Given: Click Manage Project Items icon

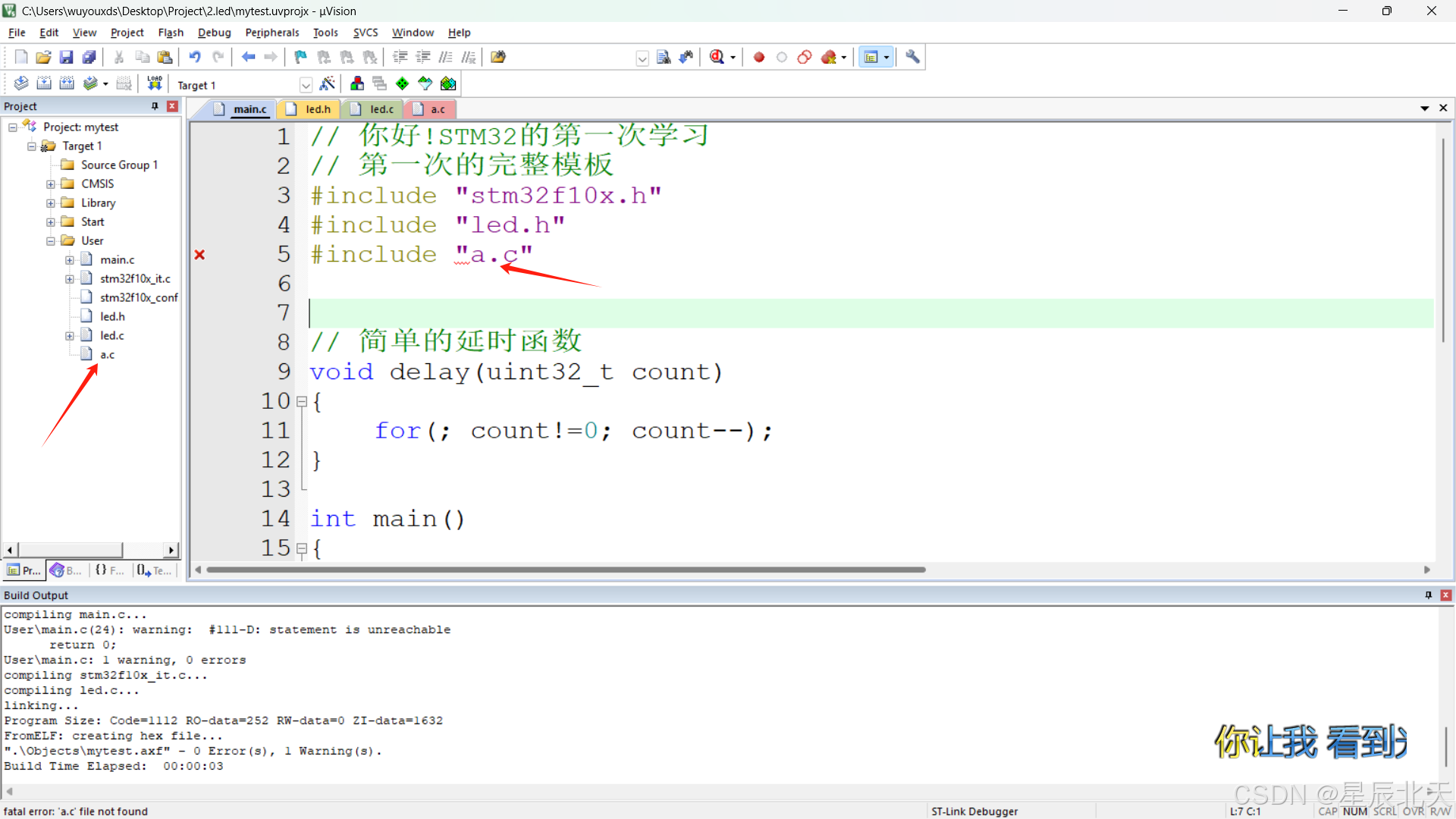Looking at the screenshot, I should (357, 83).
